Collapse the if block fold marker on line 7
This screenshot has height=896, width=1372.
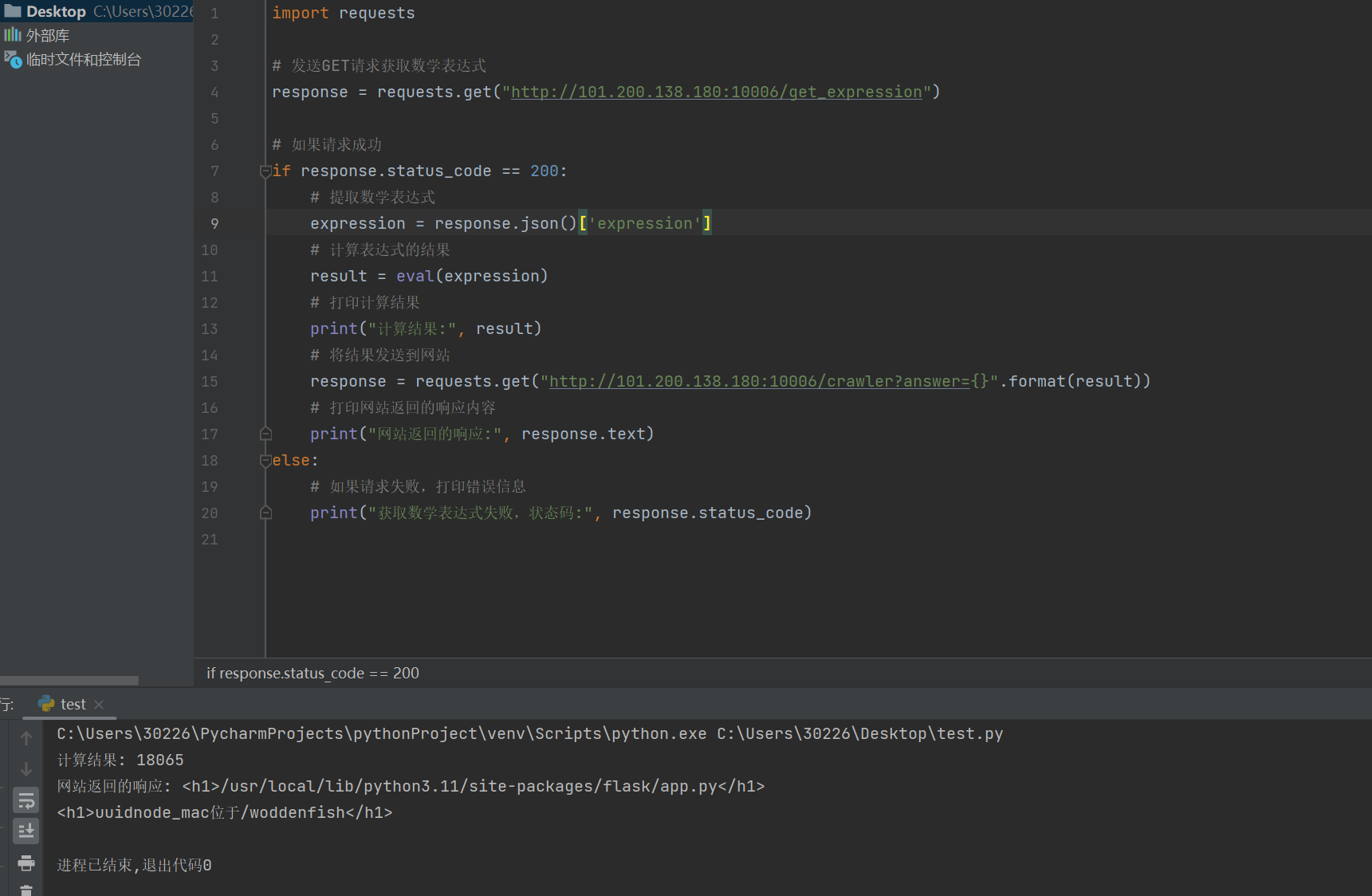265,171
